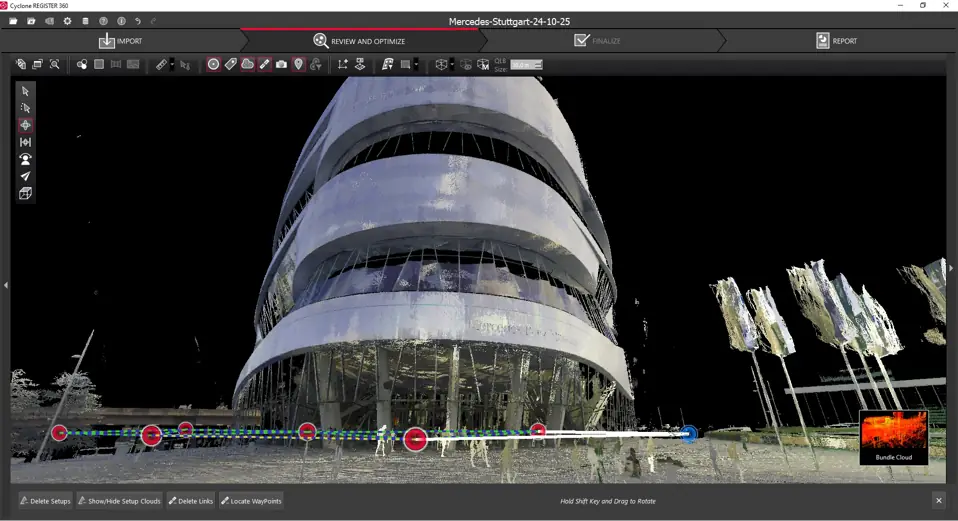958x521 pixels.
Task: Select the blue setup marker
Action: click(x=689, y=434)
